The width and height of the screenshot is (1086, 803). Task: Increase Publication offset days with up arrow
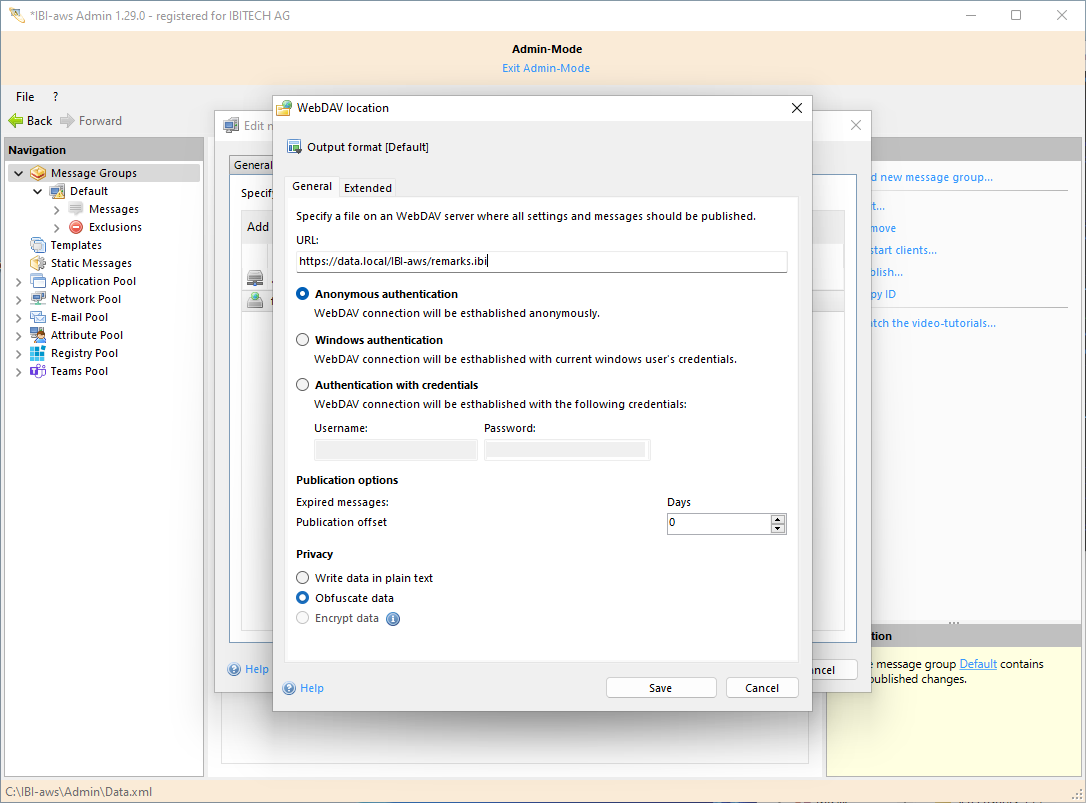click(778, 518)
